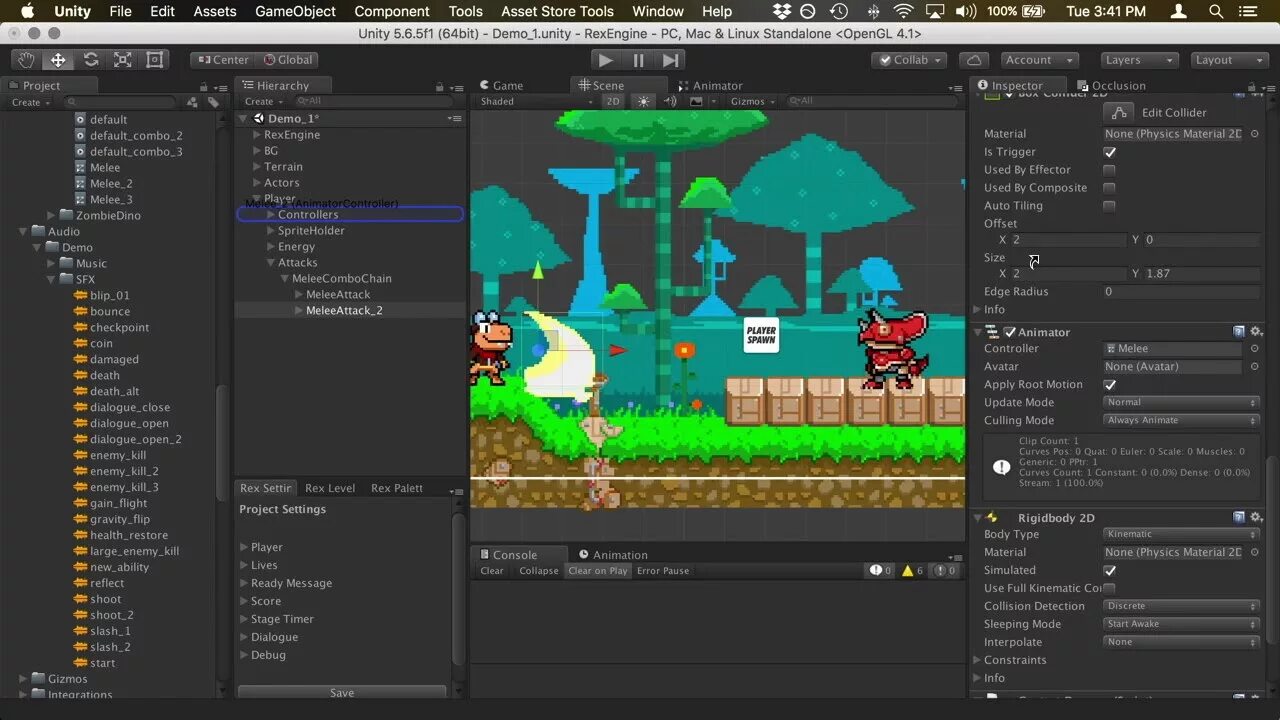Click the console Clear button

(x=492, y=571)
